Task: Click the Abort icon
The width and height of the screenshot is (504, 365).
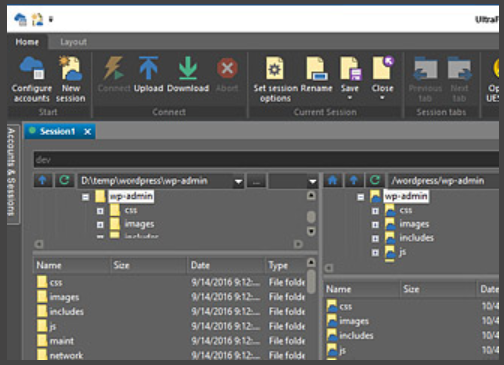Action: pos(227,68)
